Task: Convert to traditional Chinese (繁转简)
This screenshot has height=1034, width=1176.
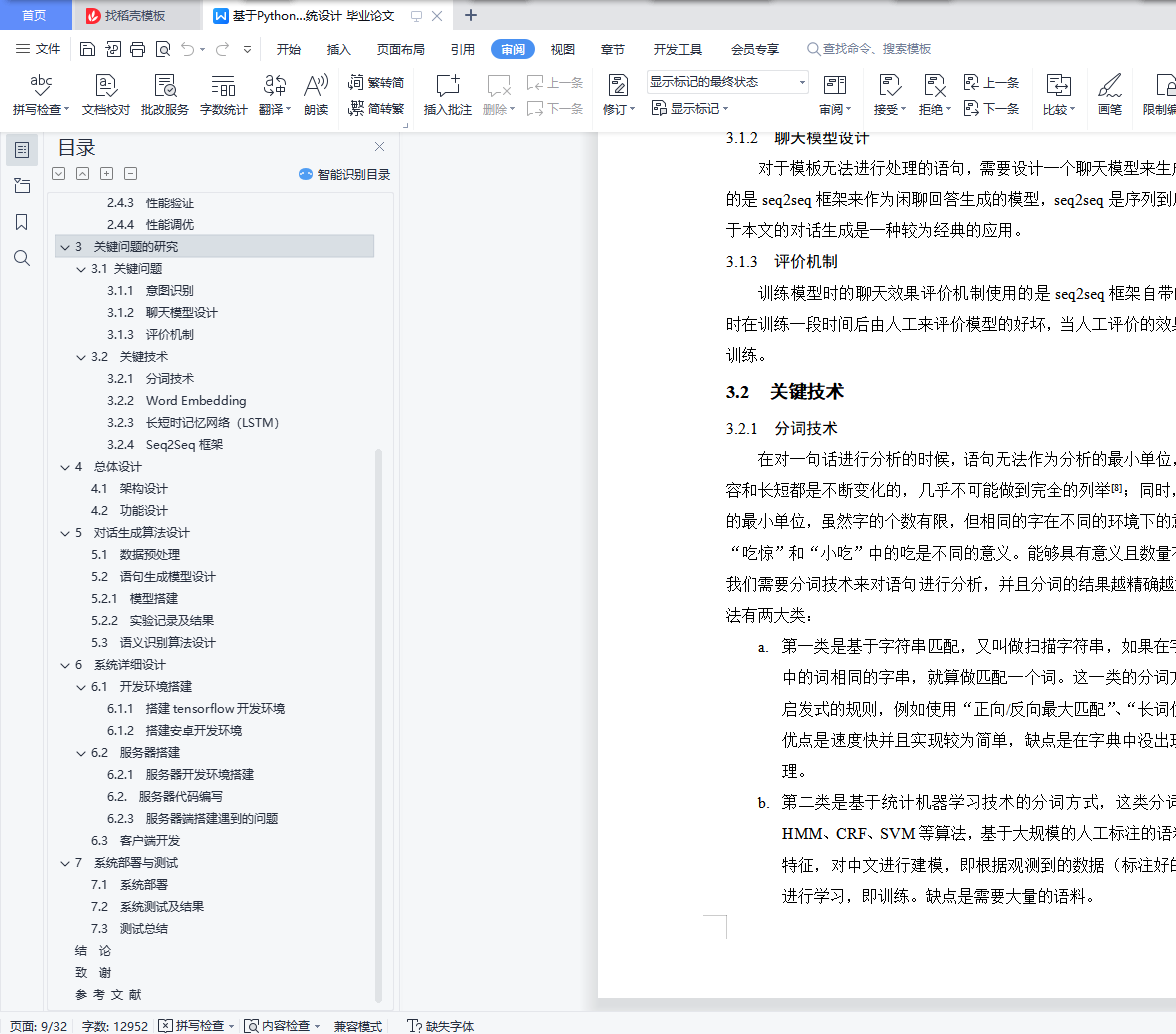Action: (x=376, y=82)
